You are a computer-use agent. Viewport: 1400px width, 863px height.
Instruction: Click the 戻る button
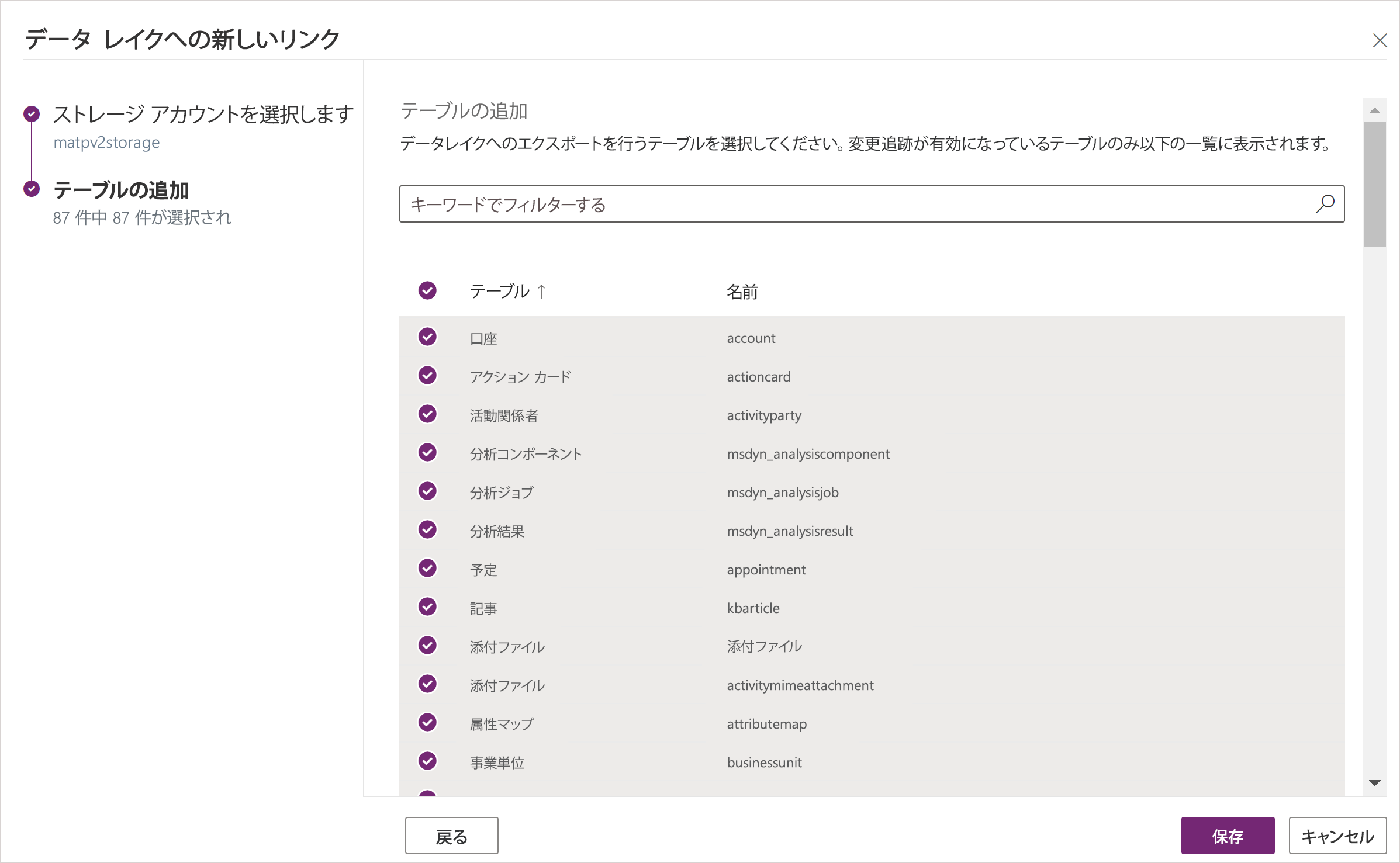tap(451, 836)
